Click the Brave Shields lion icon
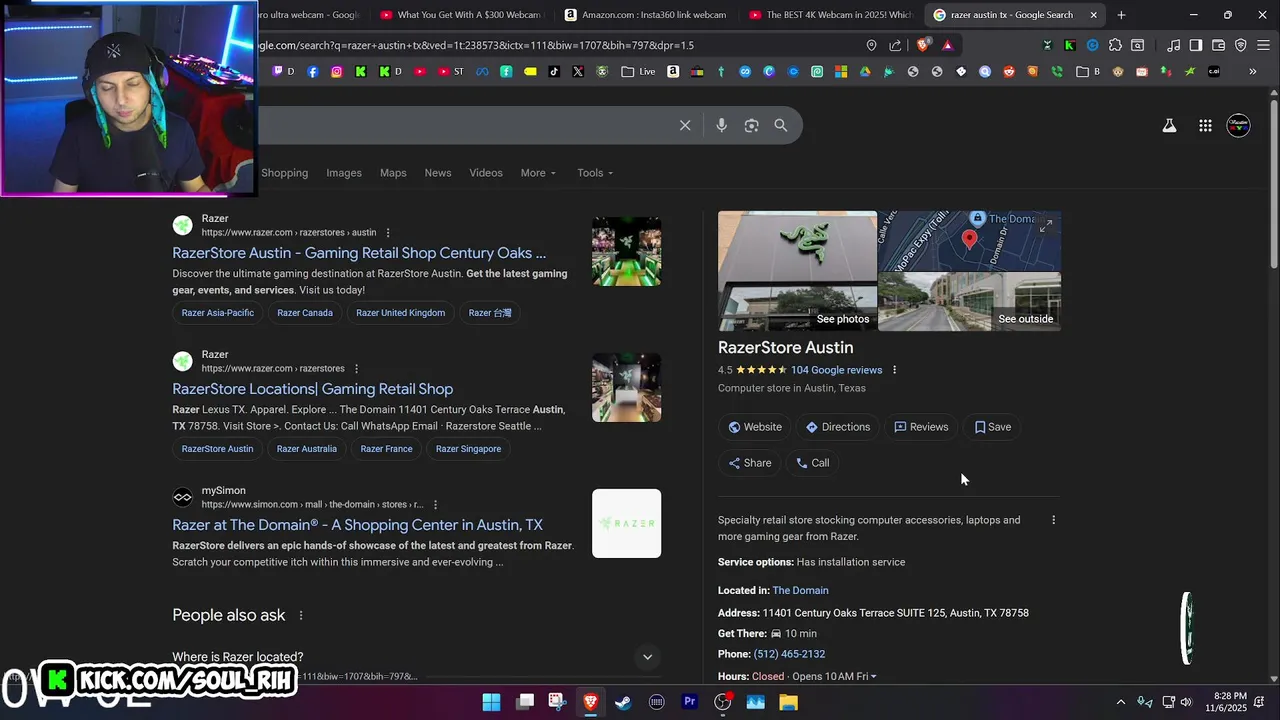Viewport: 1280px width, 720px height. click(x=922, y=45)
